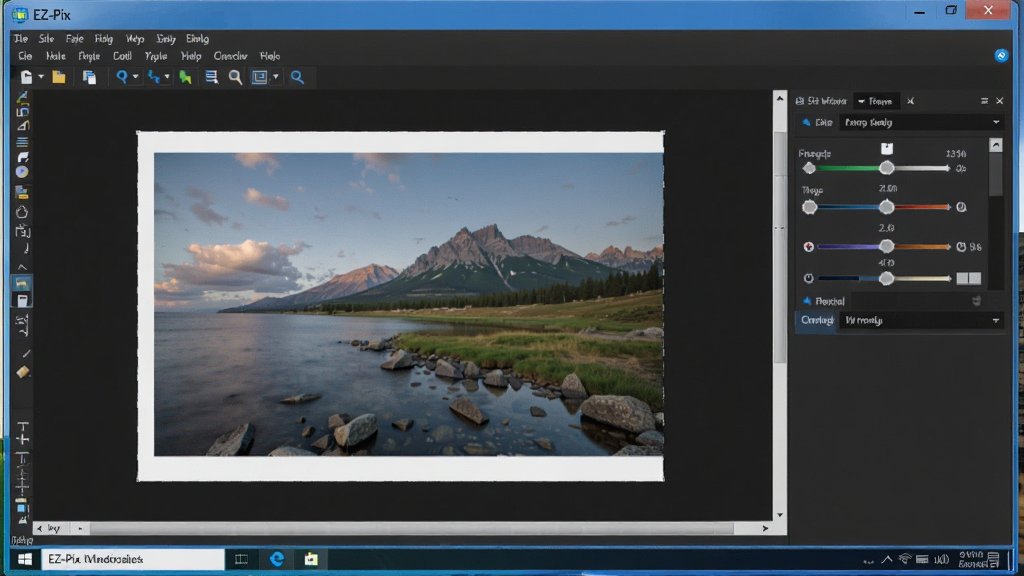The width and height of the screenshot is (1024, 576).
Task: Click the taskbar search box labeled EZ-Pix
Action: [133, 559]
